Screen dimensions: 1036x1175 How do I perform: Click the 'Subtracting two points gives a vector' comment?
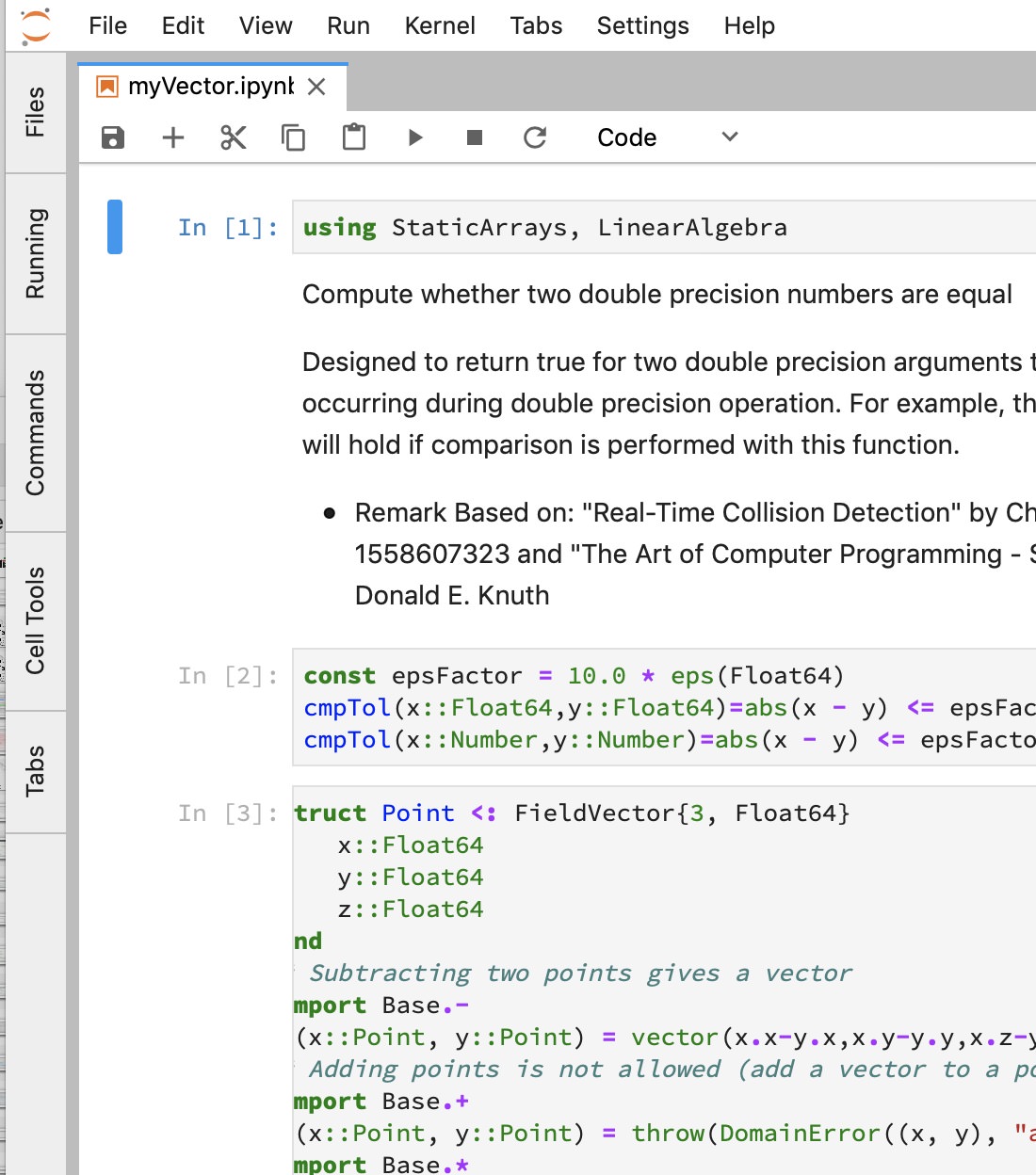[580, 973]
